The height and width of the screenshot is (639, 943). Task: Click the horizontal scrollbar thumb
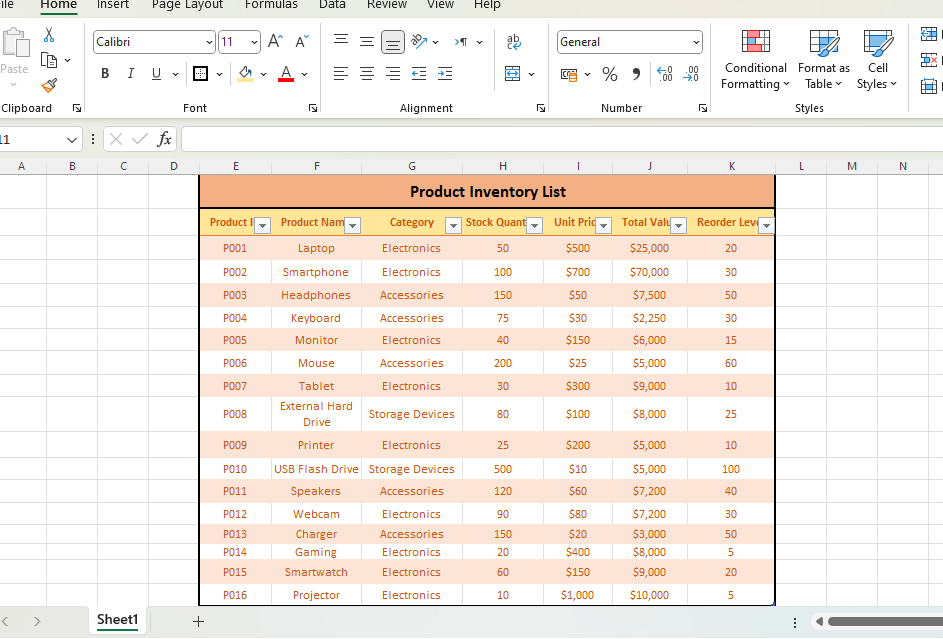tap(885, 622)
